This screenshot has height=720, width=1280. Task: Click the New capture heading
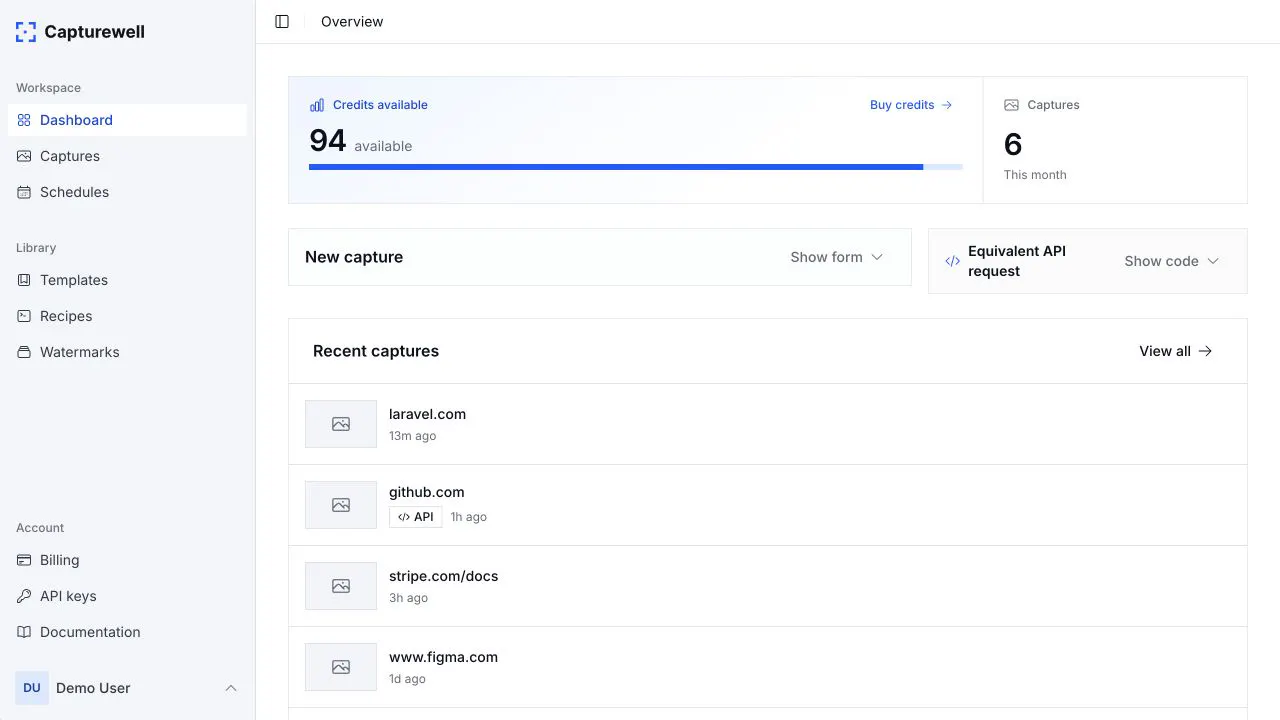tap(354, 257)
